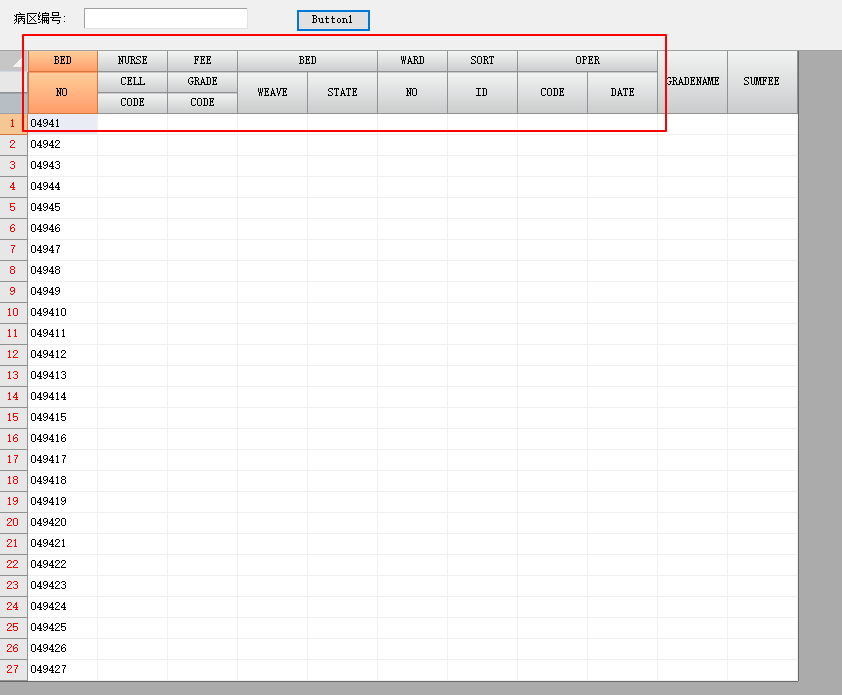
Task: Click the BED group header above WEAVE and STATE
Action: pyautogui.click(x=307, y=61)
